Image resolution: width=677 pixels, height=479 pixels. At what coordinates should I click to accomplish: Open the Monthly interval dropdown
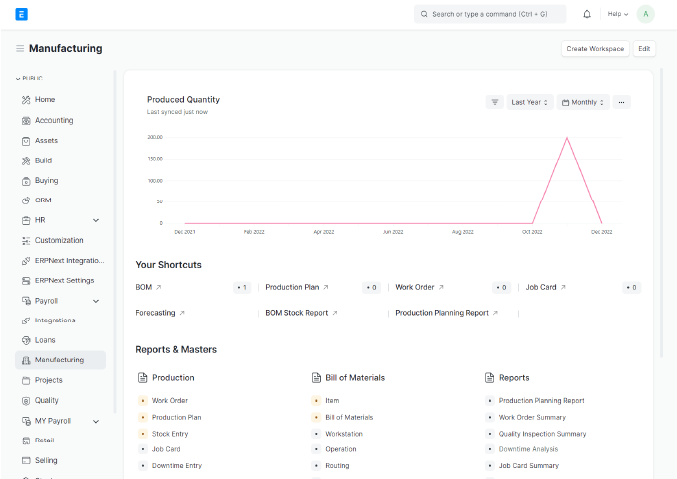[x=583, y=102]
